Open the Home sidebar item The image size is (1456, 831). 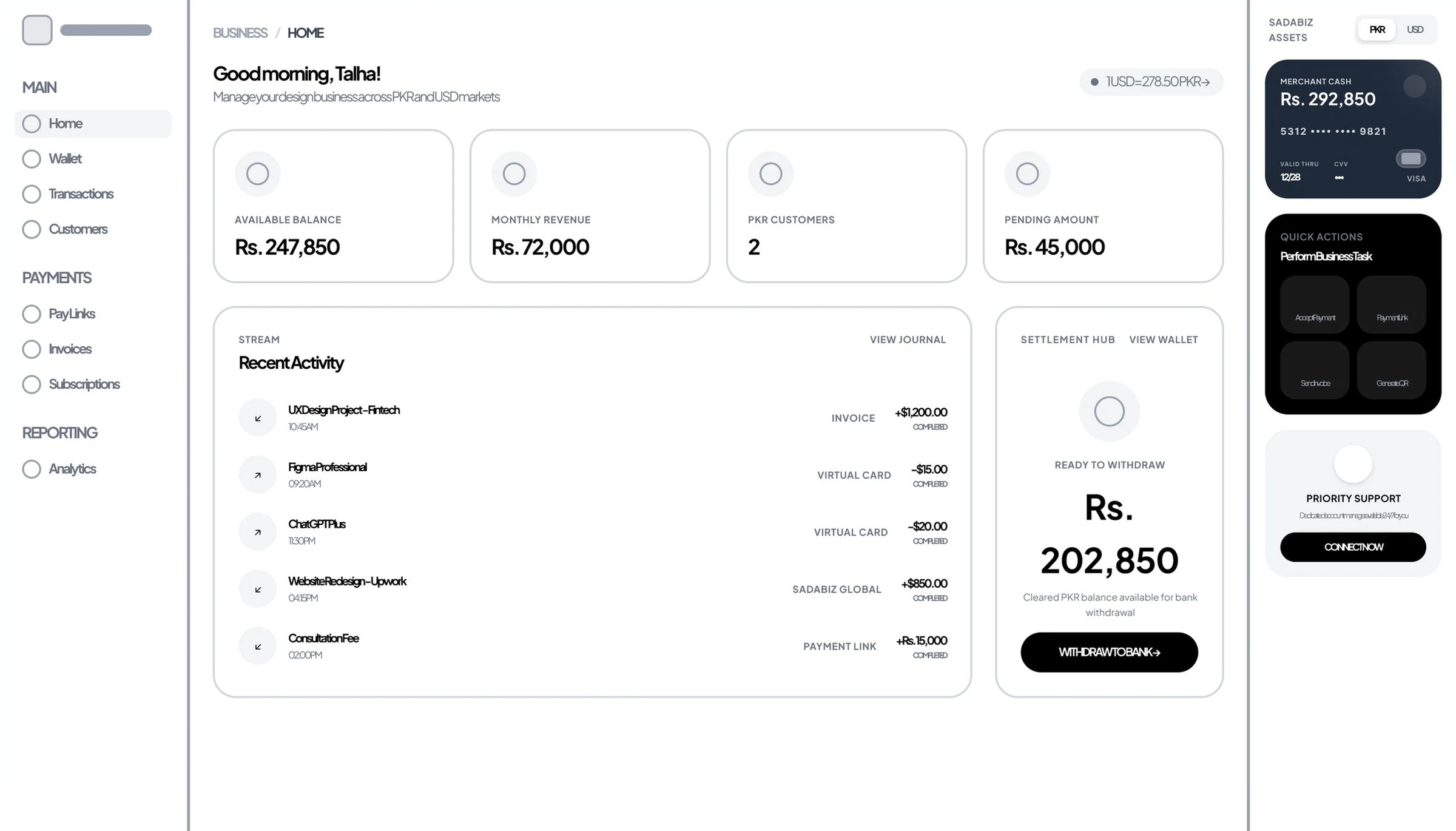click(93, 124)
